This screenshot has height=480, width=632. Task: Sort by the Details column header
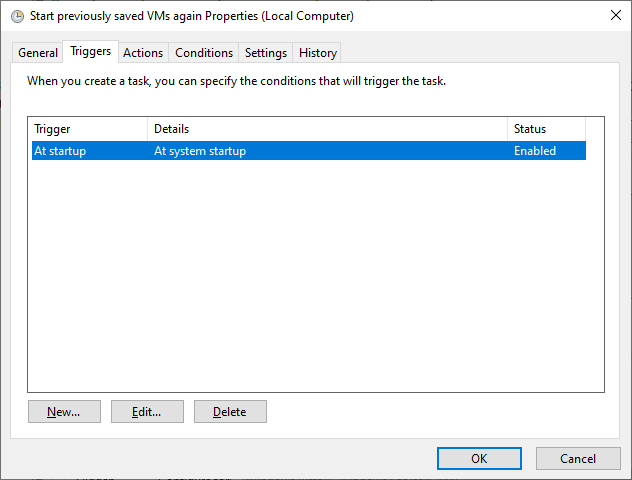coord(327,129)
